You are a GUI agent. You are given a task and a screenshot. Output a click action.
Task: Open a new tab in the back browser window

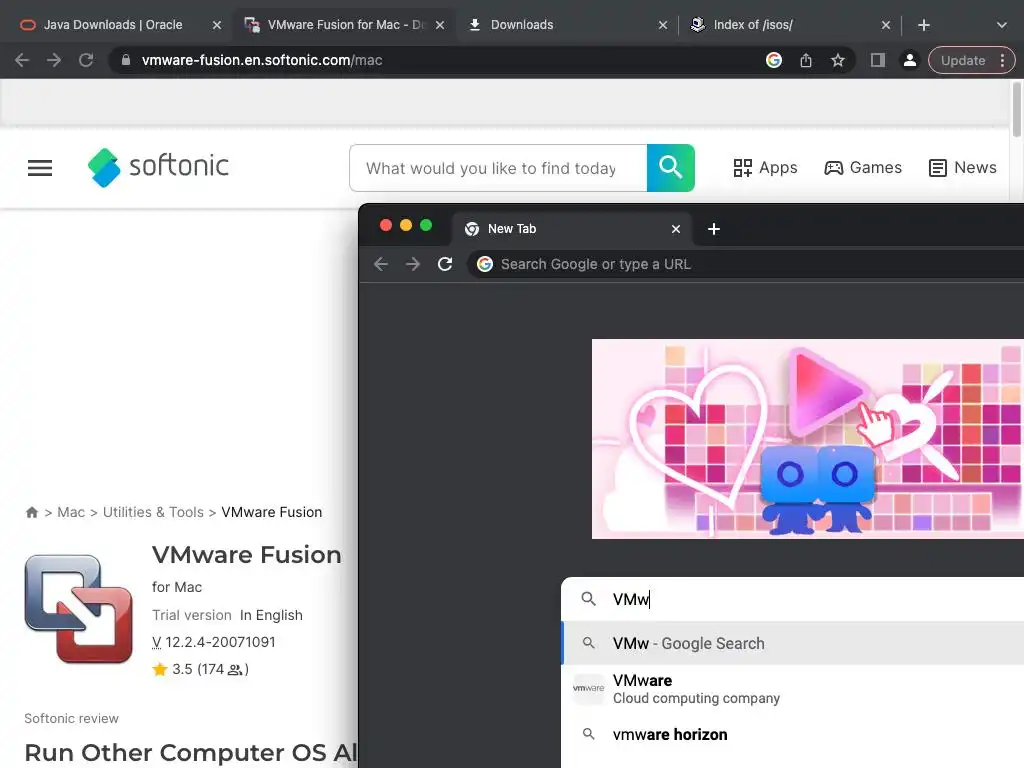pos(923,25)
